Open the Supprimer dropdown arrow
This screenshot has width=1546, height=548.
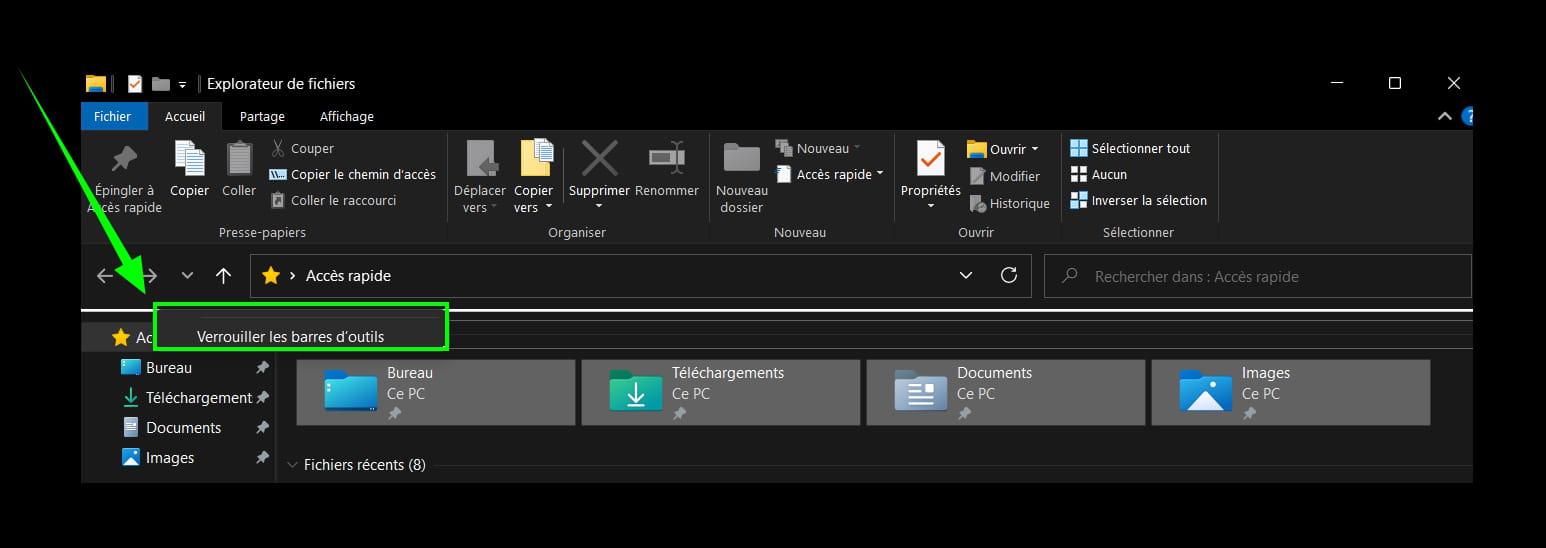coord(599,207)
